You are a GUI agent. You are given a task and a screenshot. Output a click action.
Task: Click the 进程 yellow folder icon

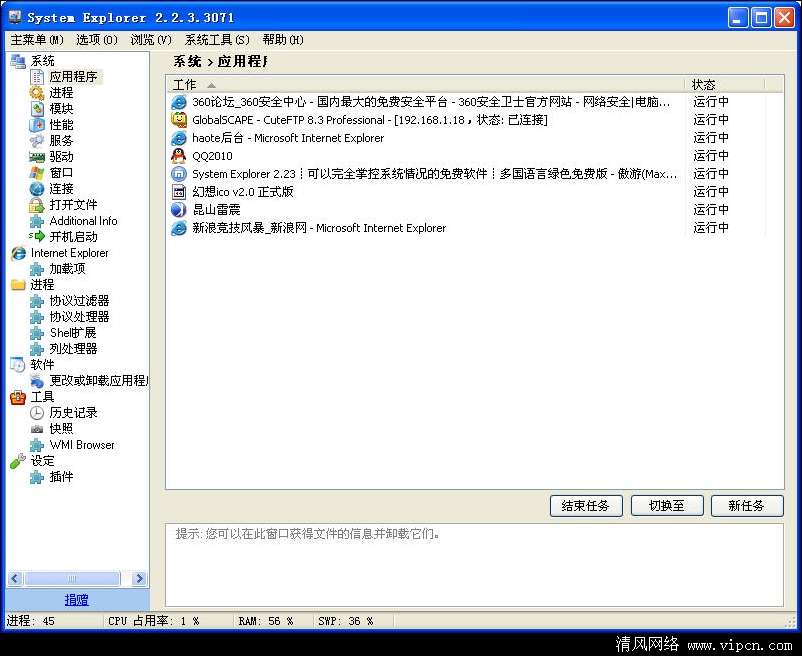pyautogui.click(x=18, y=285)
